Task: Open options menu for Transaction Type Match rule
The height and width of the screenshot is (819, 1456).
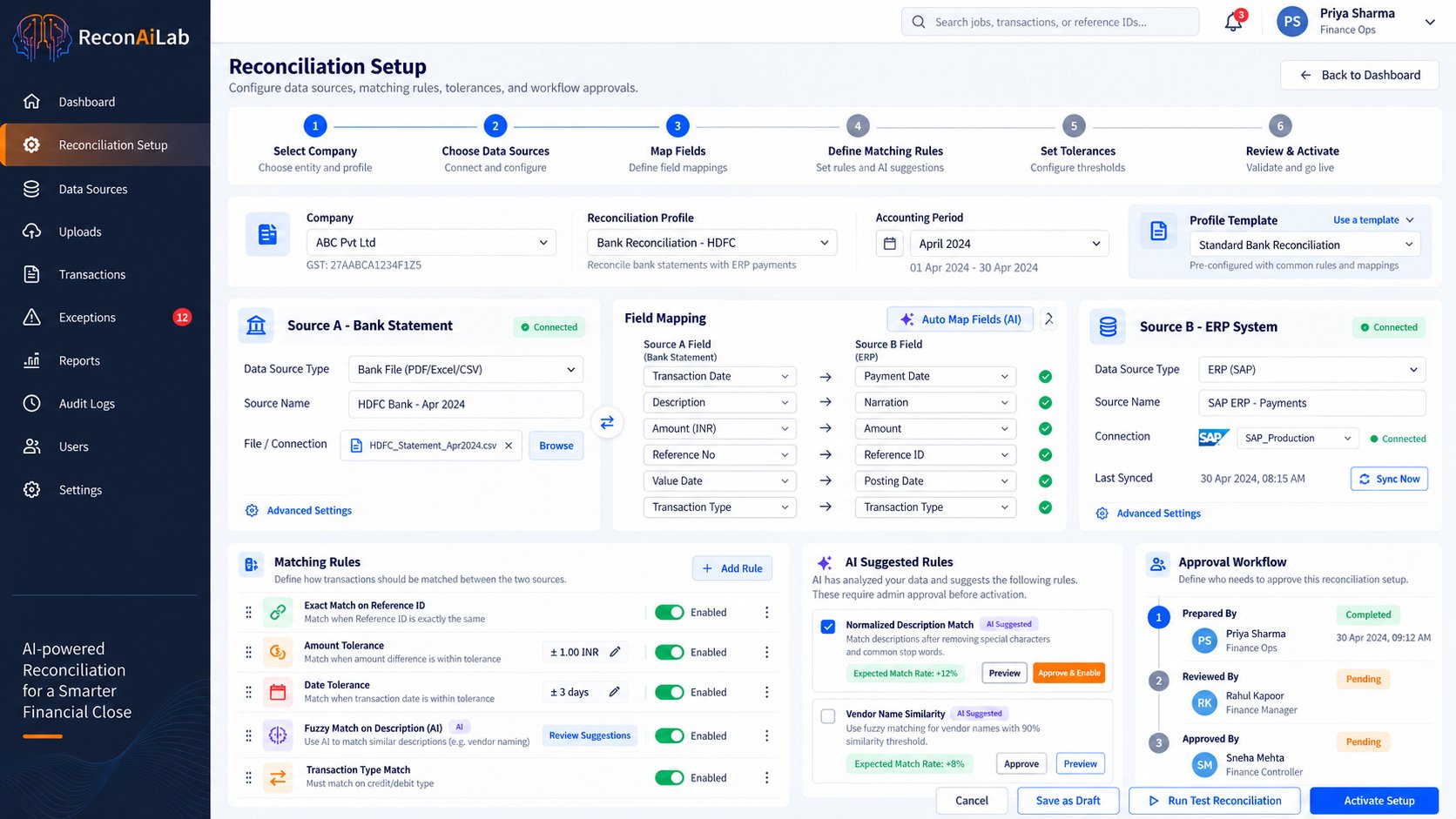Action: click(766, 778)
